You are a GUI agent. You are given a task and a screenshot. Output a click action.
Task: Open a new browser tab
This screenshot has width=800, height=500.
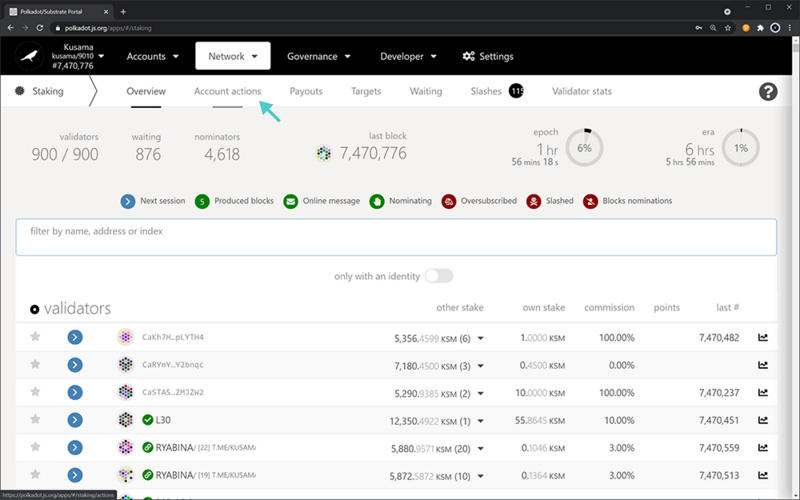[123, 11]
